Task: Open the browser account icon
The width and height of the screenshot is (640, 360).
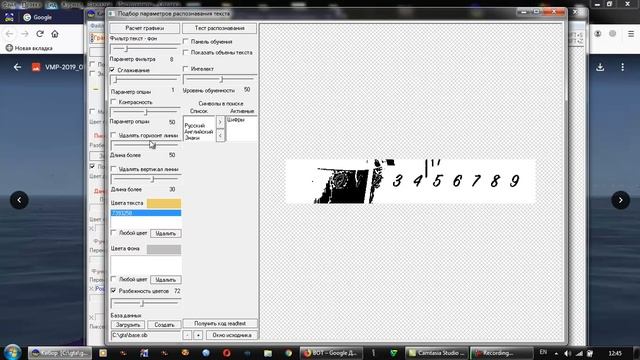Action: tap(598, 34)
